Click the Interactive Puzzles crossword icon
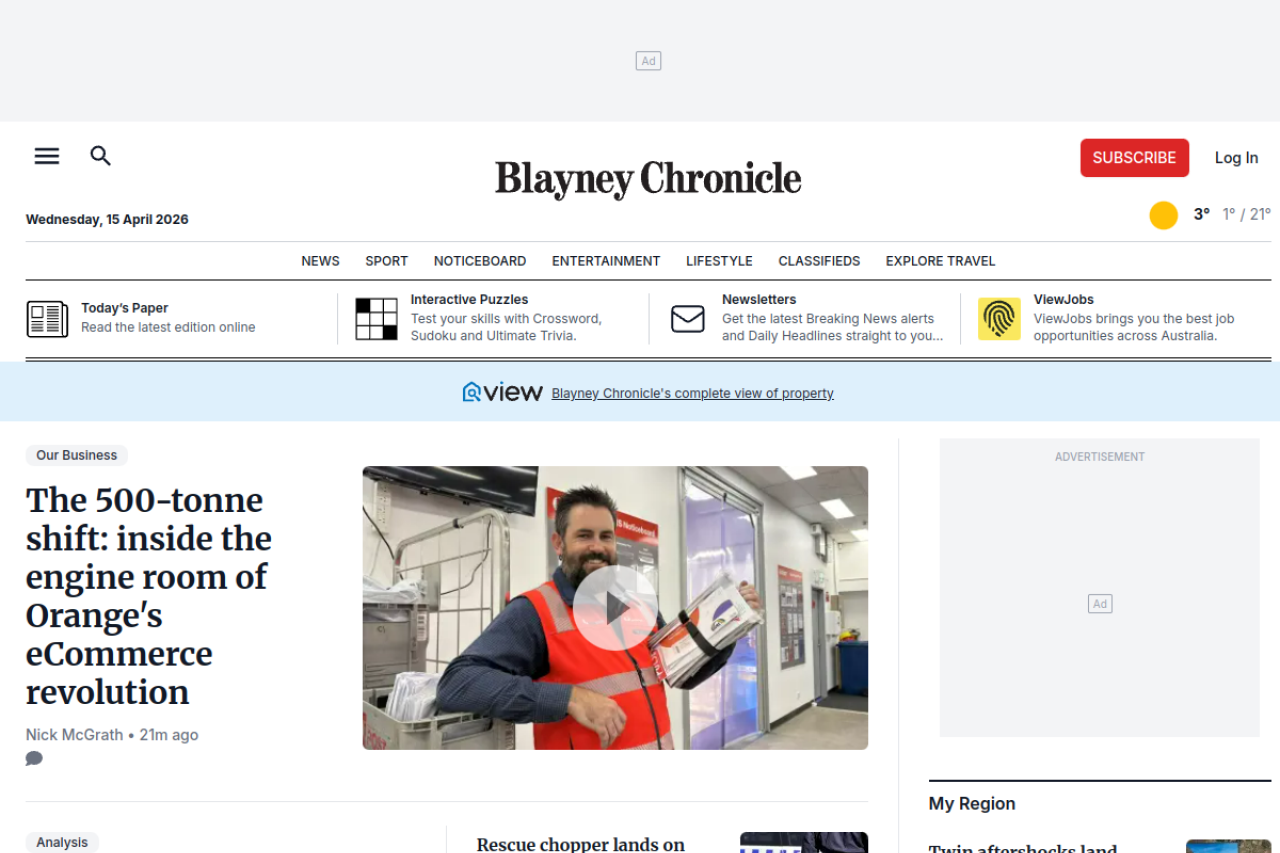 pos(376,319)
